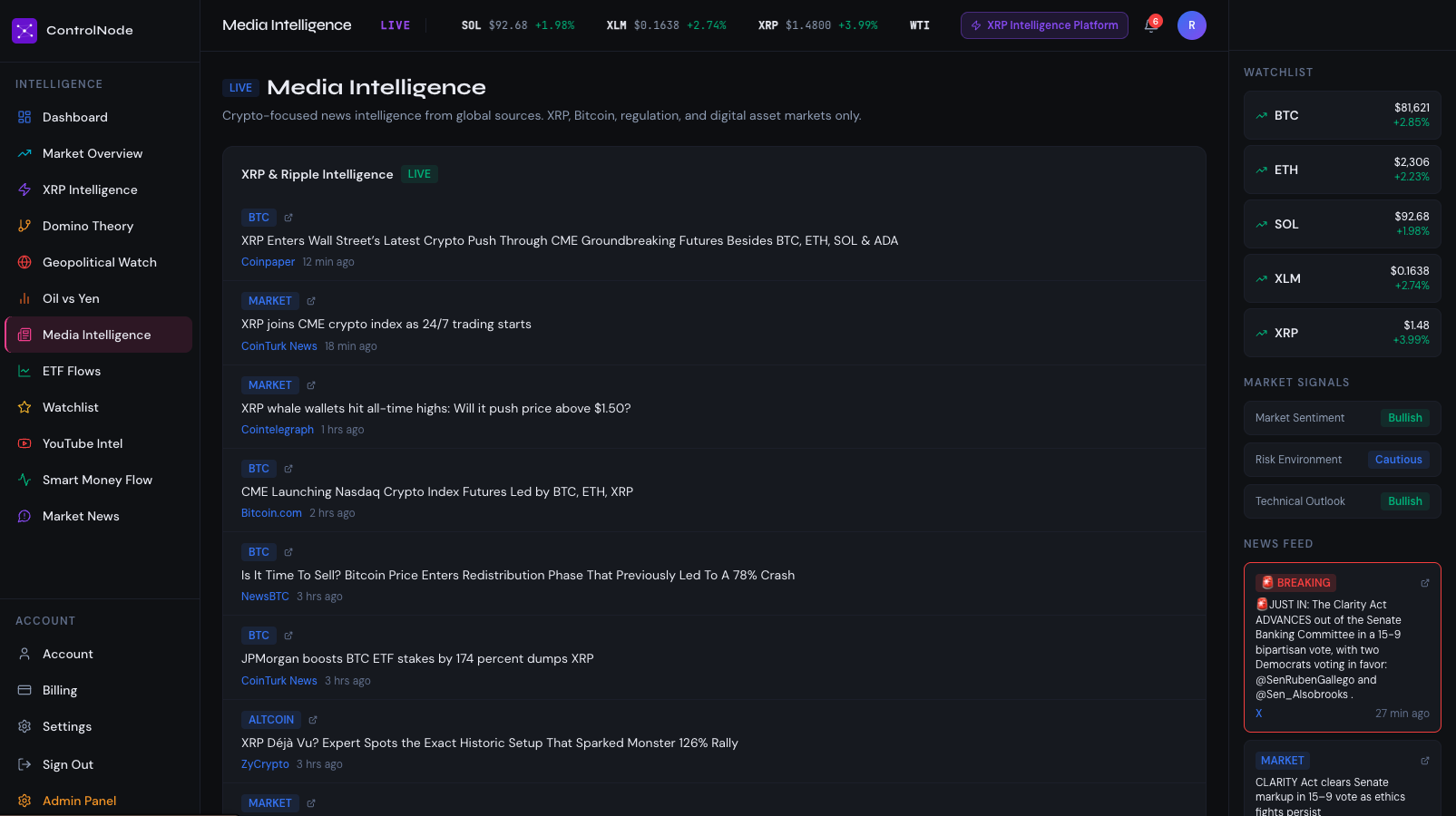Open headline 'CME Launching Nasdaq Crypto Index Futures'
Screen dimensions: 1456x816
tap(437, 491)
